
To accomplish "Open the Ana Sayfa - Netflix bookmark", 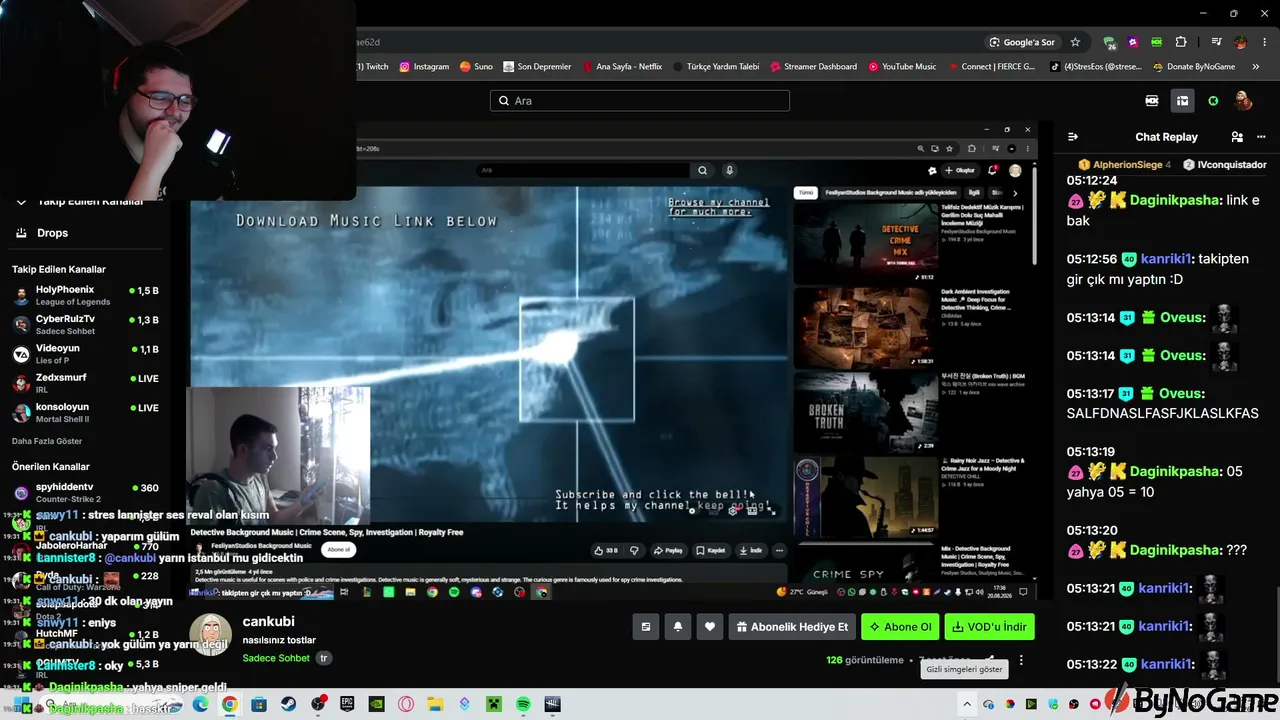I will tap(621, 67).
